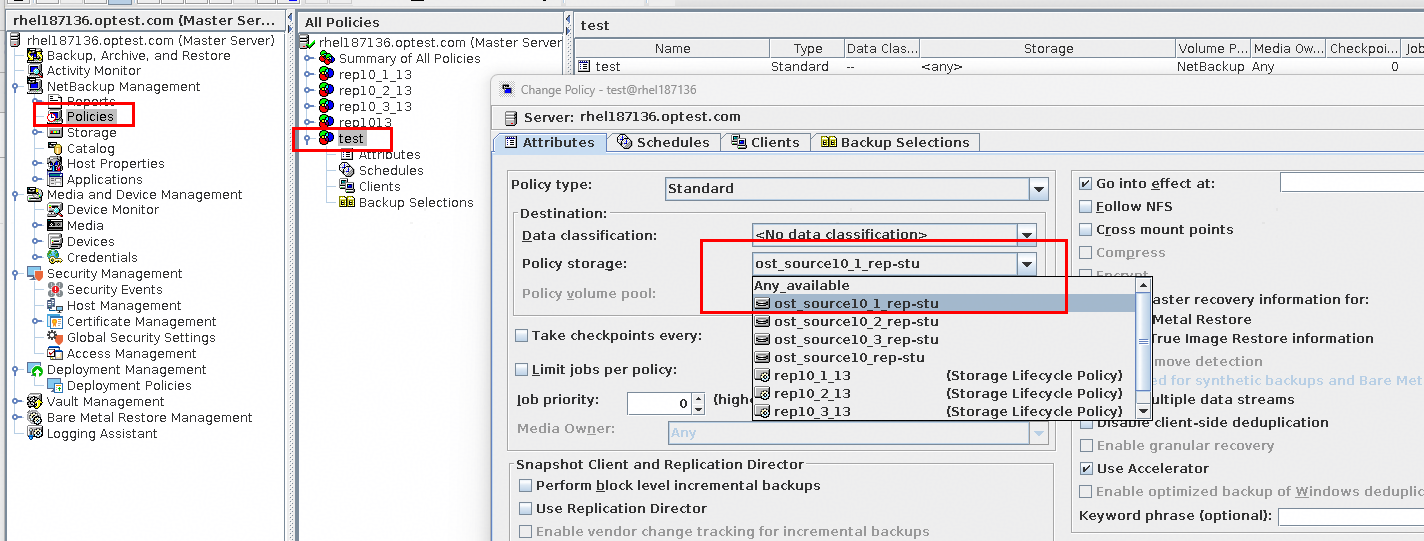Choose ost_source10_2_rep-stu storage unit
The image size is (1424, 541).
[x=944, y=322]
